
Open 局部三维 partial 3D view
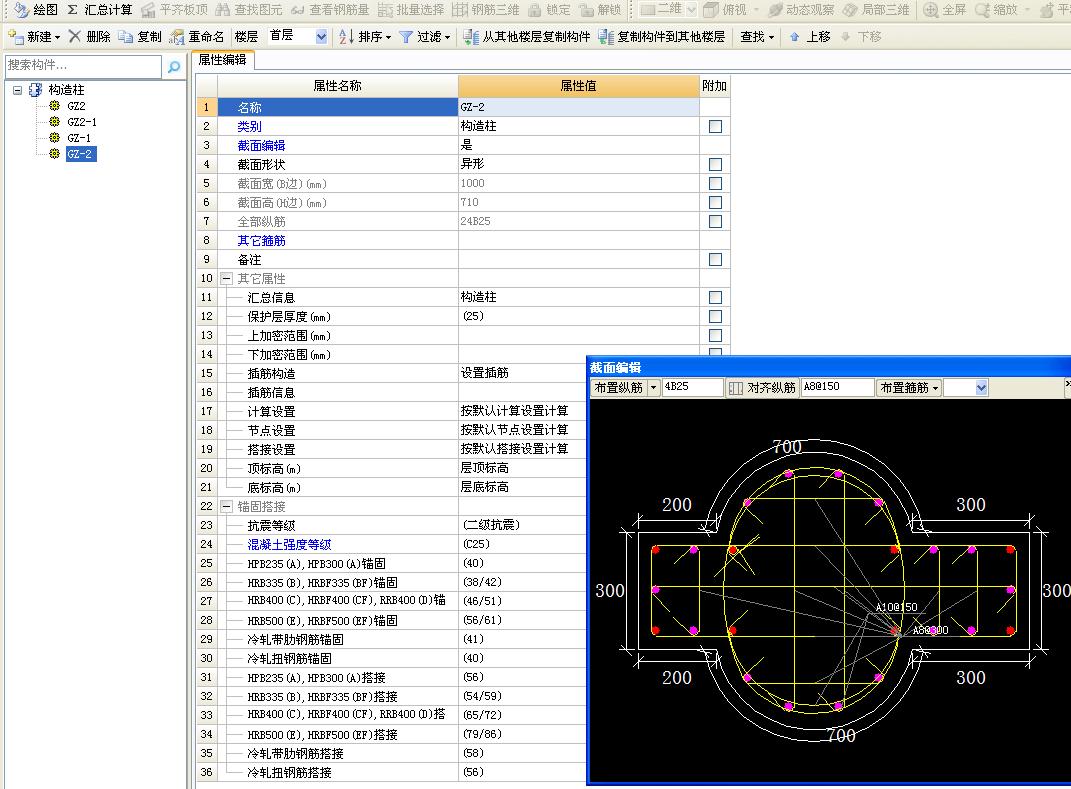876,10
